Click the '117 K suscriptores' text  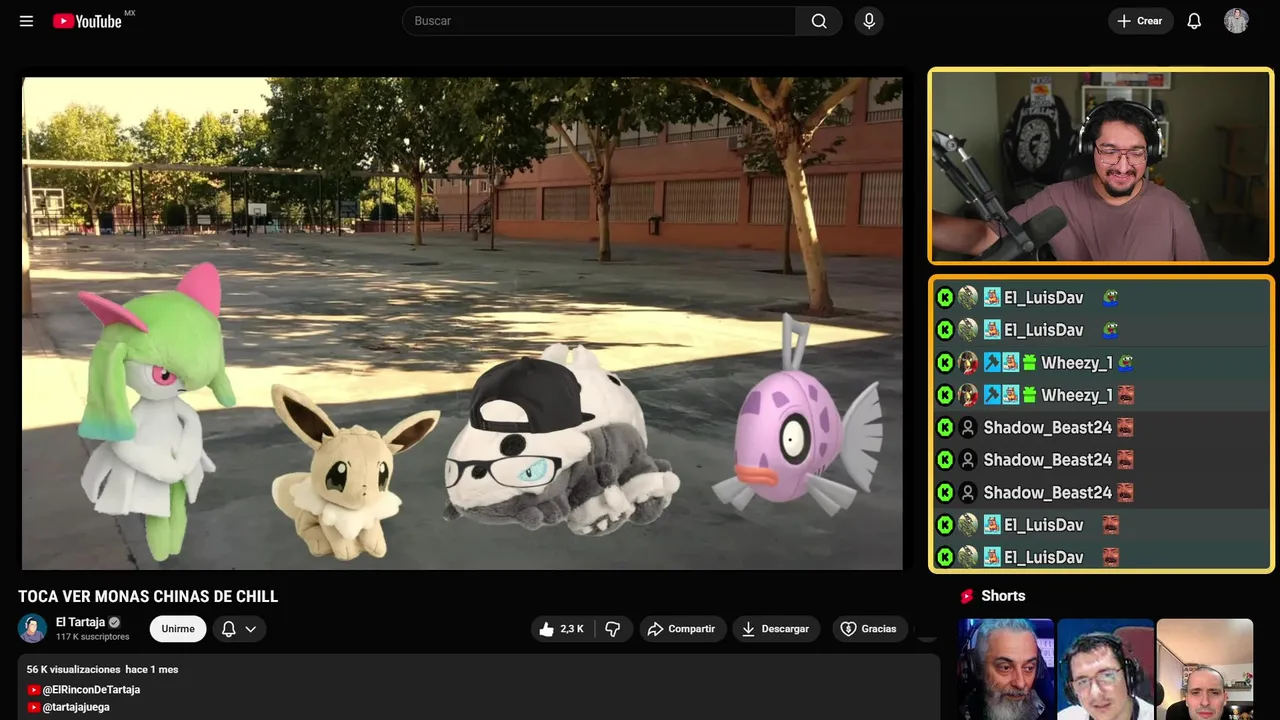(93, 637)
